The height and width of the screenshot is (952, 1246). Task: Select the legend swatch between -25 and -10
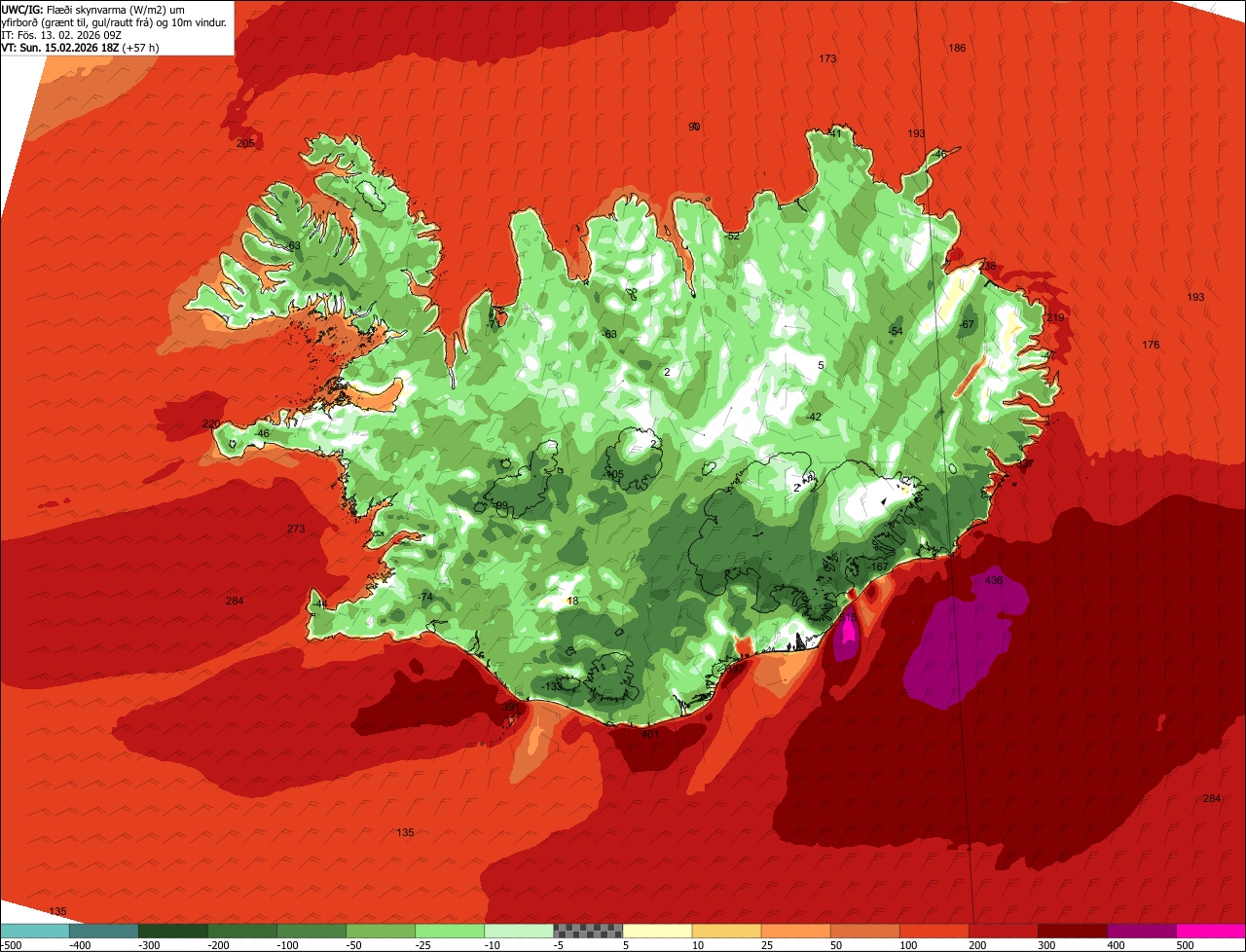coord(450,931)
